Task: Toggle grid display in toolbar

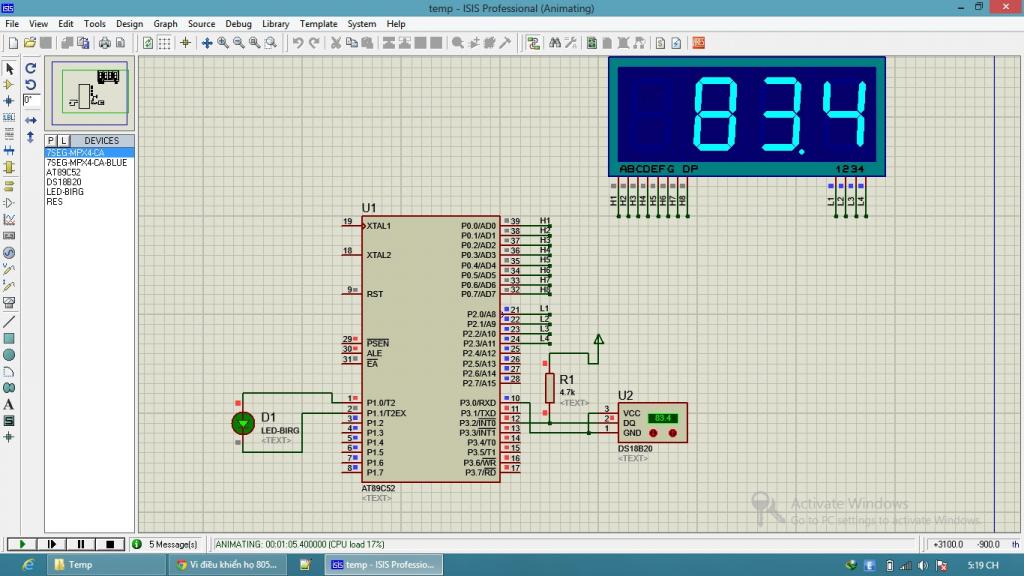Action: [x=164, y=43]
